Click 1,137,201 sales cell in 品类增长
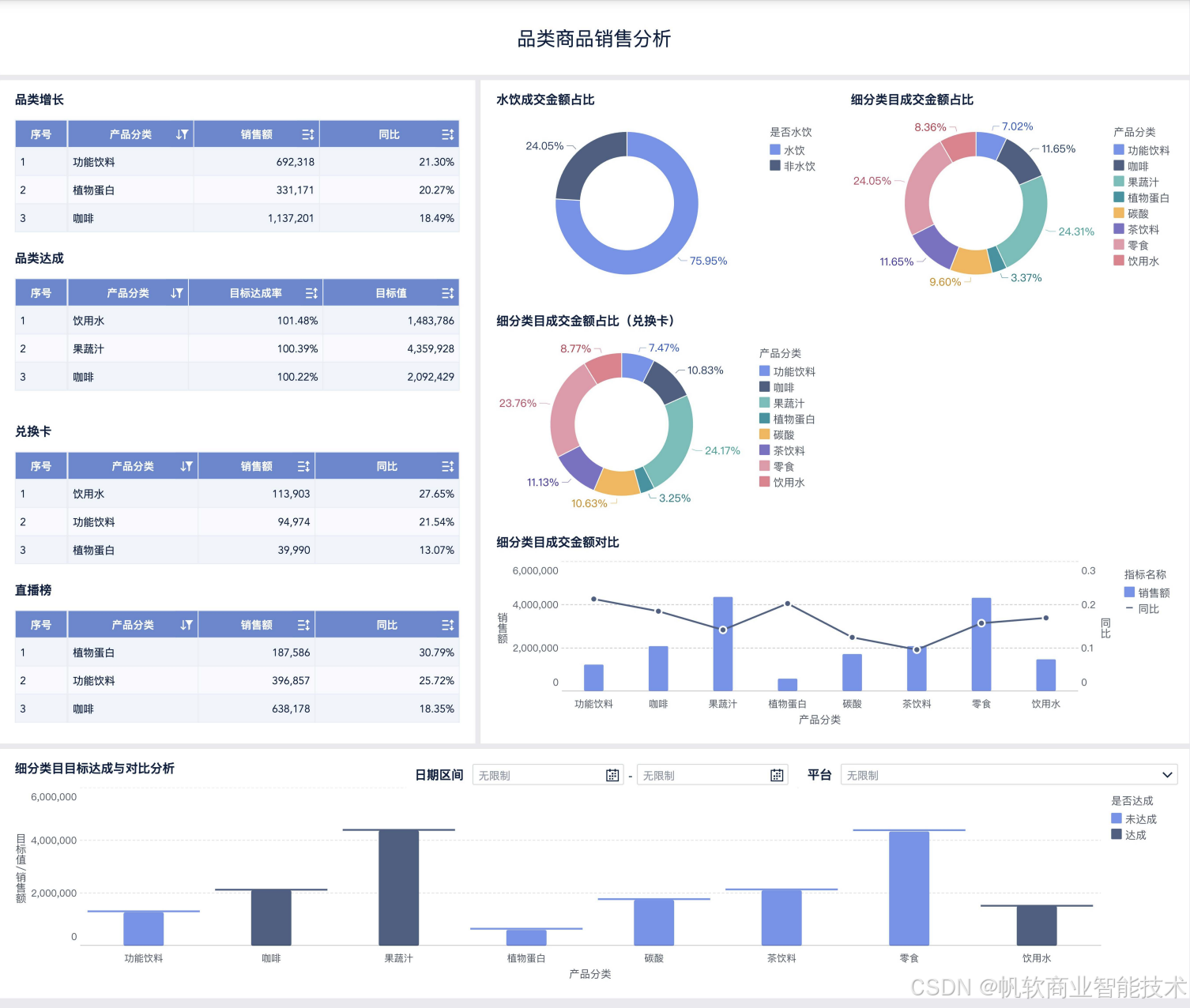The width and height of the screenshot is (1190, 1008). point(256,218)
